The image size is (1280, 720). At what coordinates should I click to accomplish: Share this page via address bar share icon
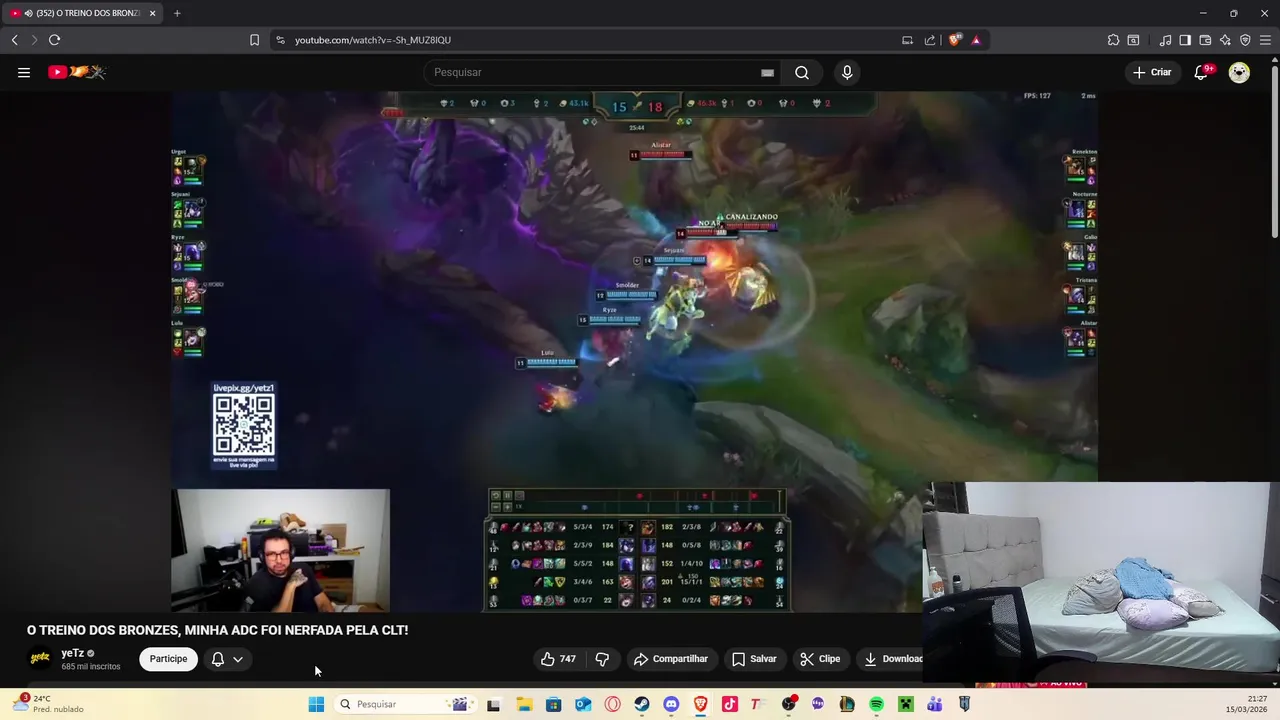[x=930, y=40]
